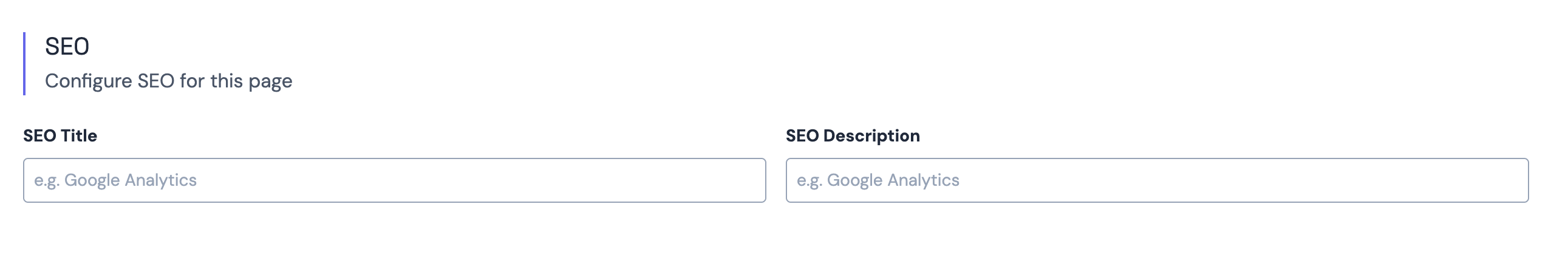Click the word 'Title' in the bold label

click(x=79, y=136)
